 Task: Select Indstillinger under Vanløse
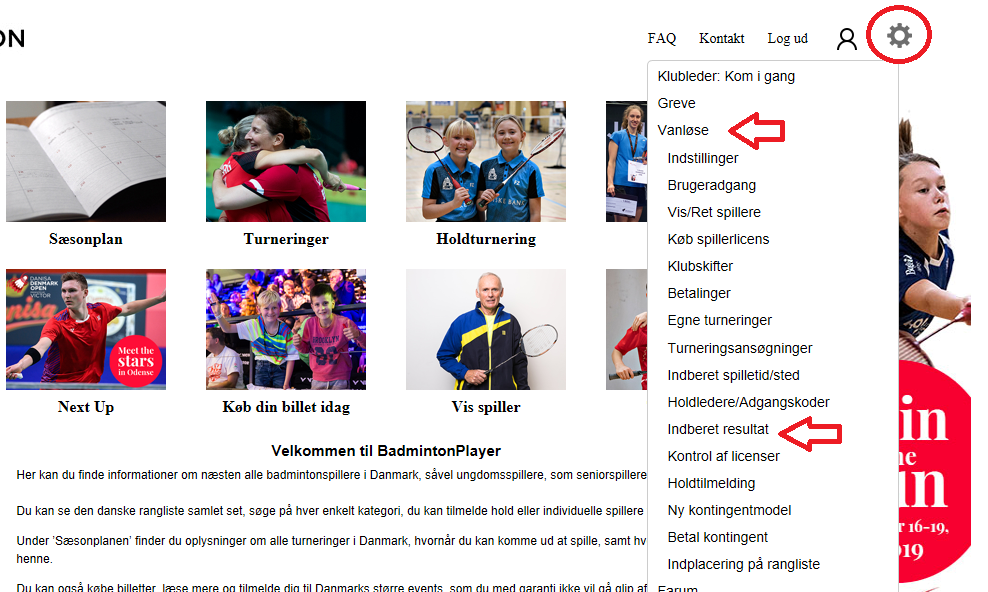pos(703,158)
